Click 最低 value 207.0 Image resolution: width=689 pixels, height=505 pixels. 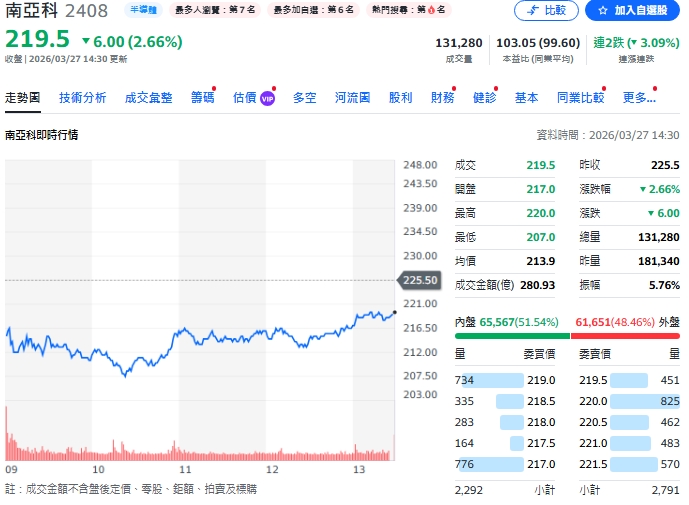pyautogui.click(x=541, y=237)
